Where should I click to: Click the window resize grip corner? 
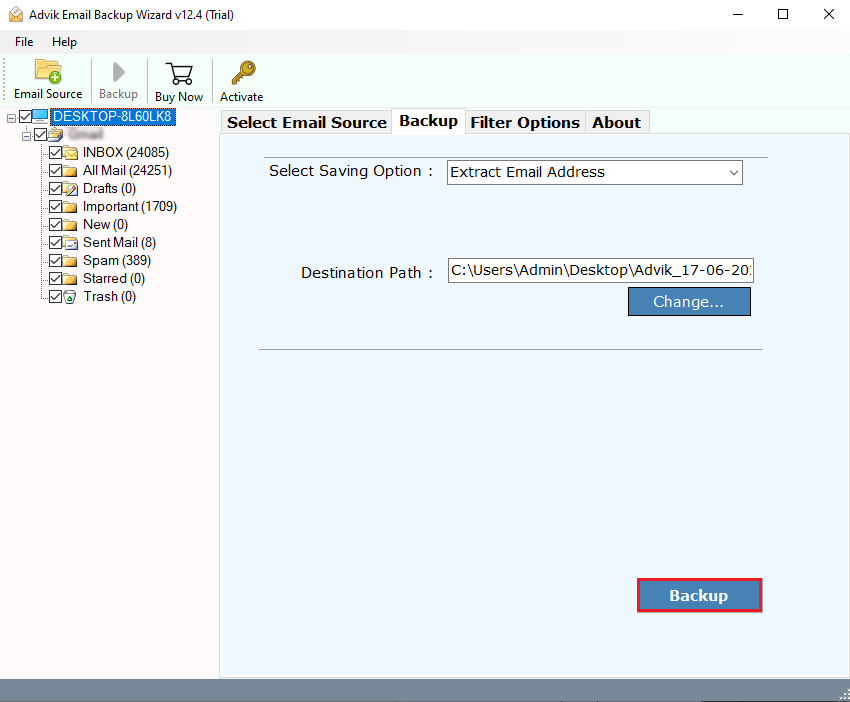click(x=844, y=695)
